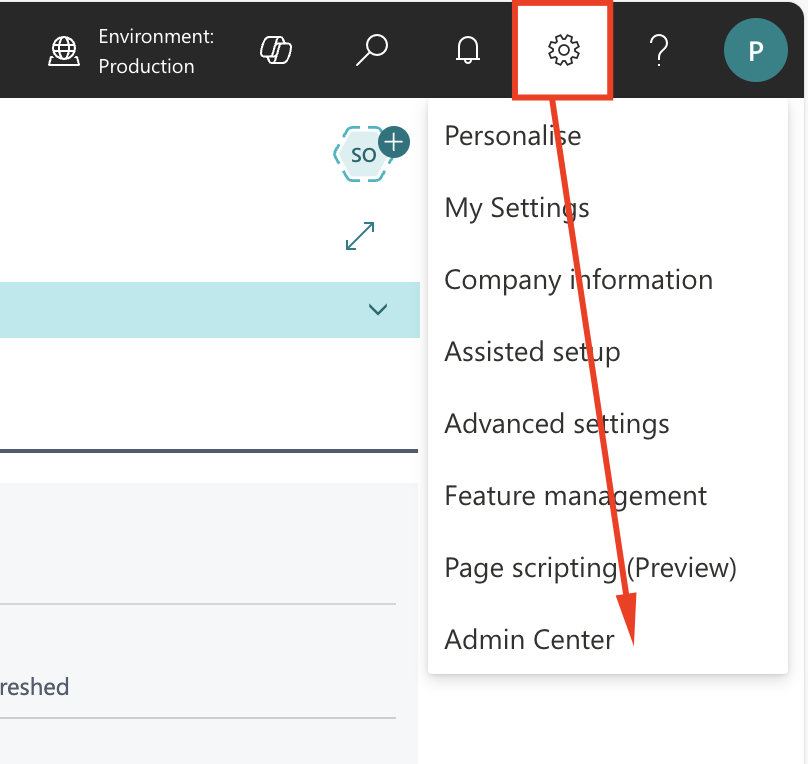Click the SO hexagon avatar
The width and height of the screenshot is (808, 764).
coord(362,155)
